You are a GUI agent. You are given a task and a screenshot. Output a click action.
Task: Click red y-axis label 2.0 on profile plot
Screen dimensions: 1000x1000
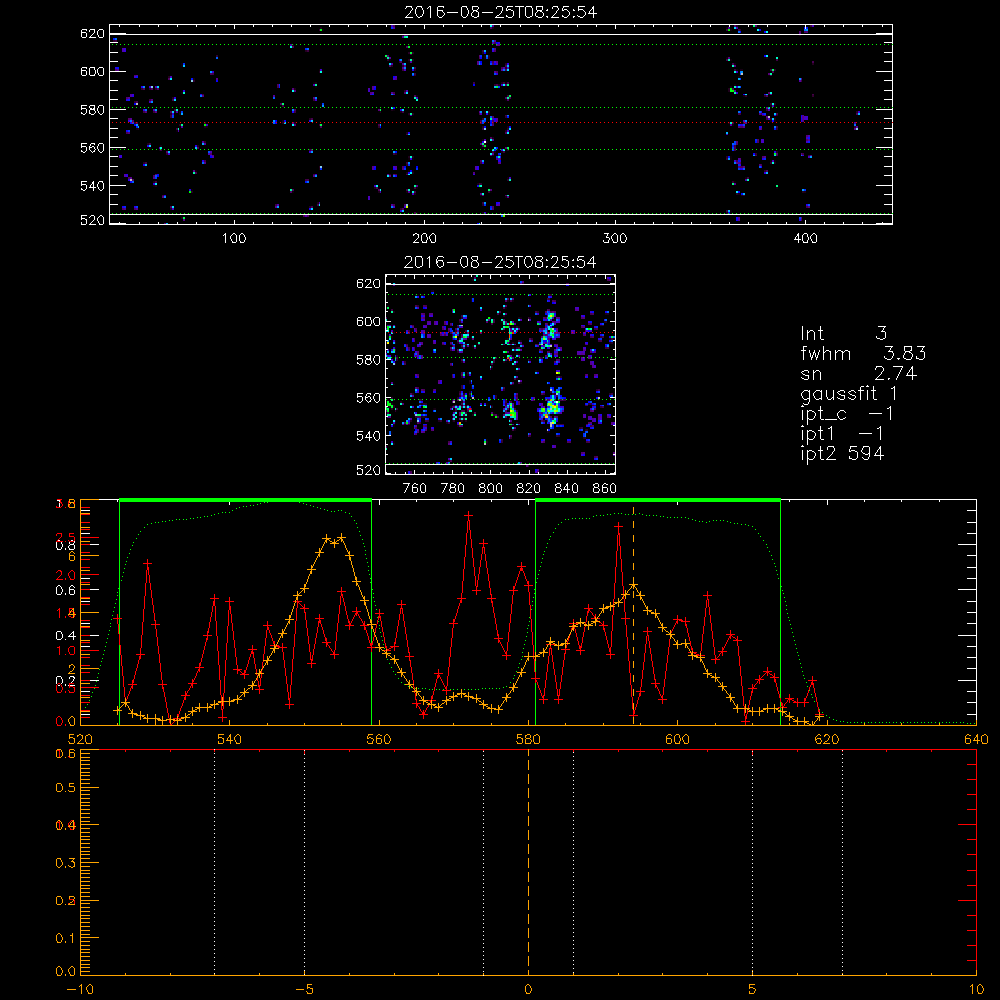pyautogui.click(x=66, y=575)
